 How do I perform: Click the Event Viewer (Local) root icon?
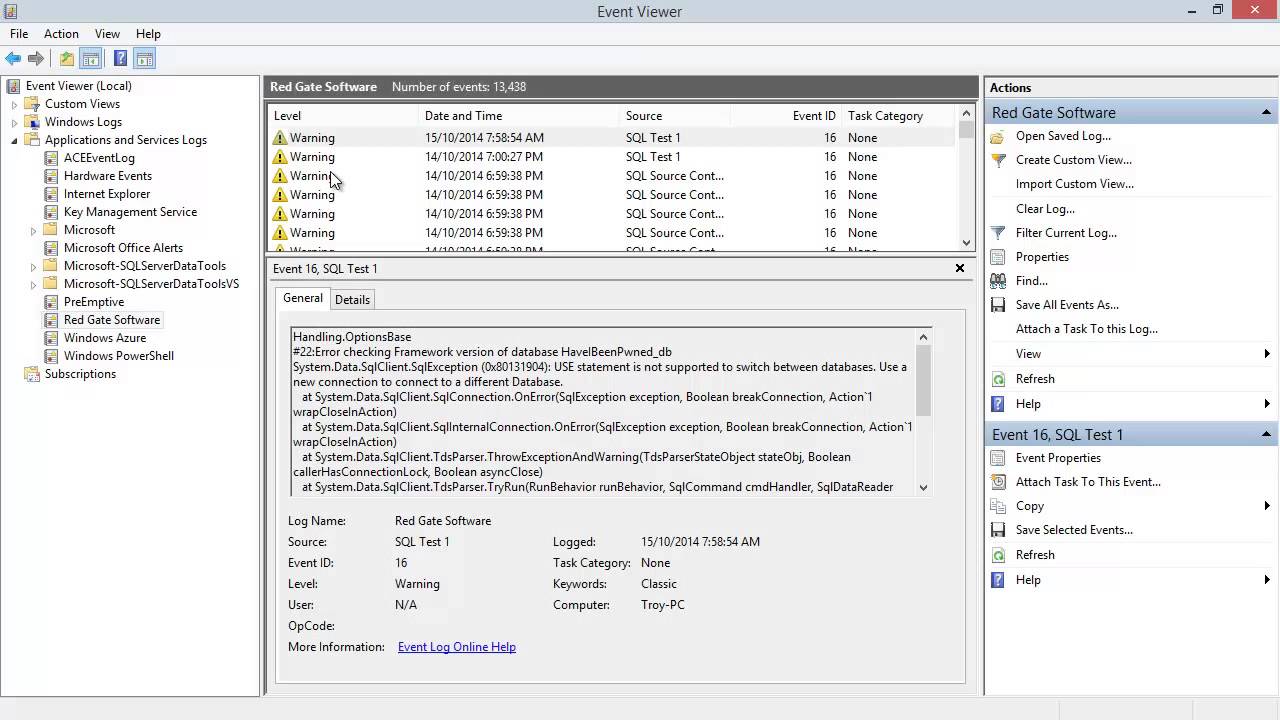[x=14, y=86]
